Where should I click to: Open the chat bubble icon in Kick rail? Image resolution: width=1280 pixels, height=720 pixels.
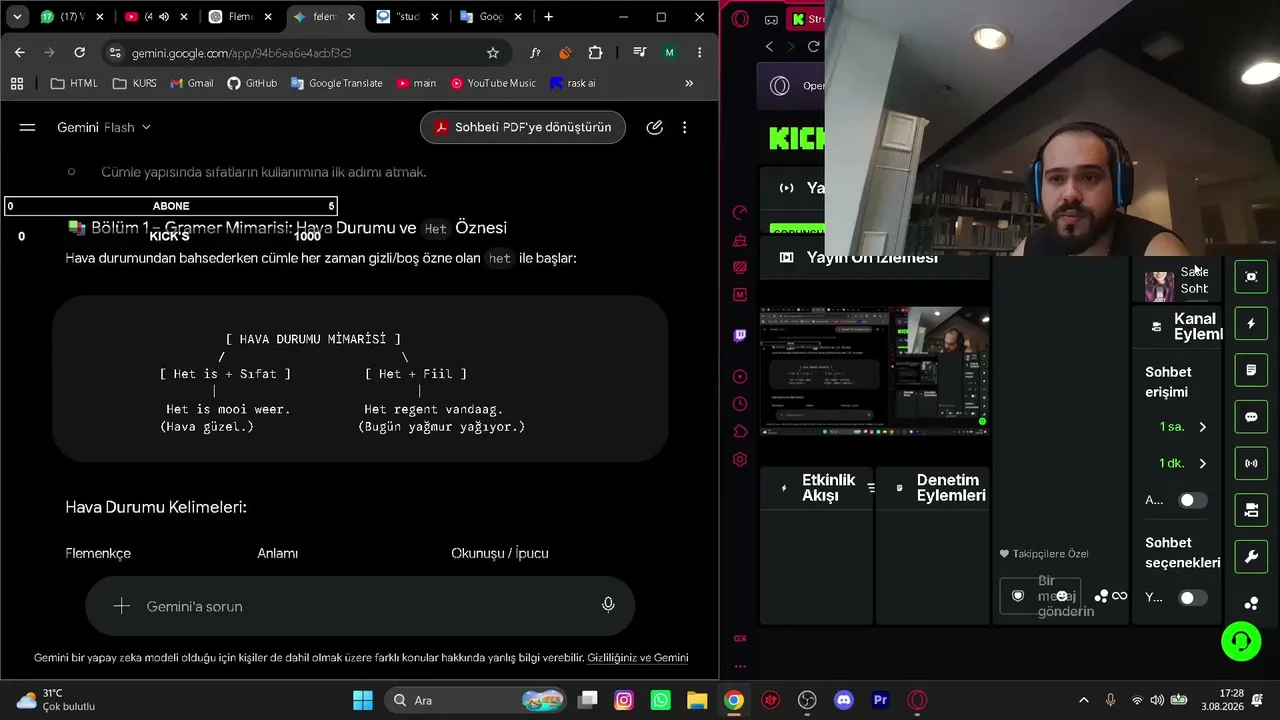[1251, 417]
